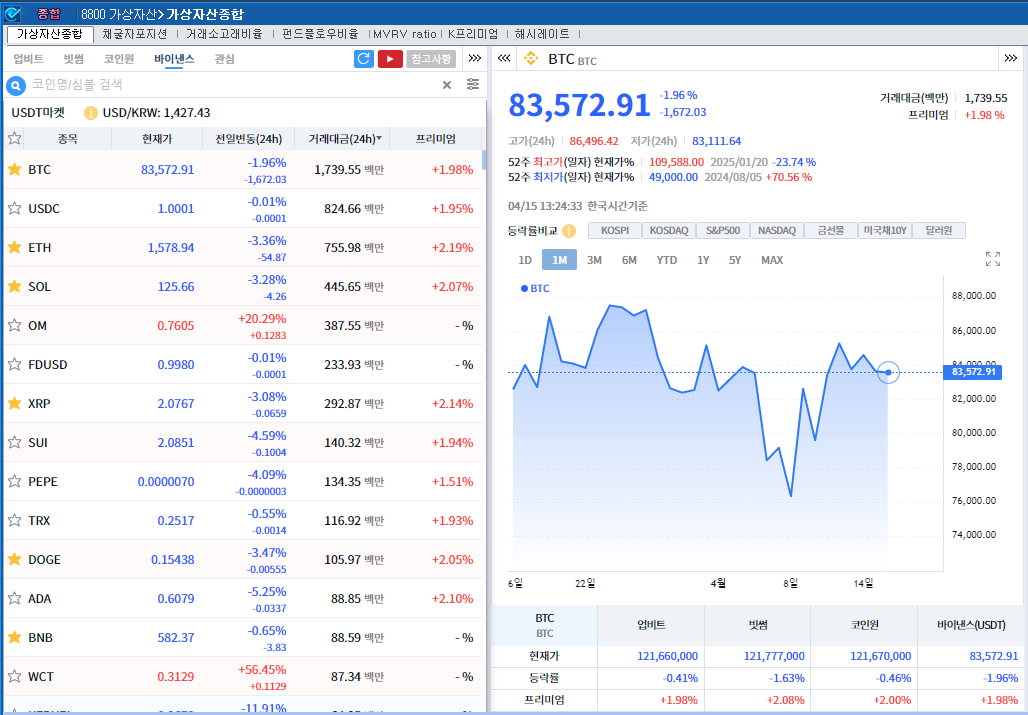Click the current price marker on the chart
Image resolution: width=1028 pixels, height=715 pixels.
tap(889, 372)
